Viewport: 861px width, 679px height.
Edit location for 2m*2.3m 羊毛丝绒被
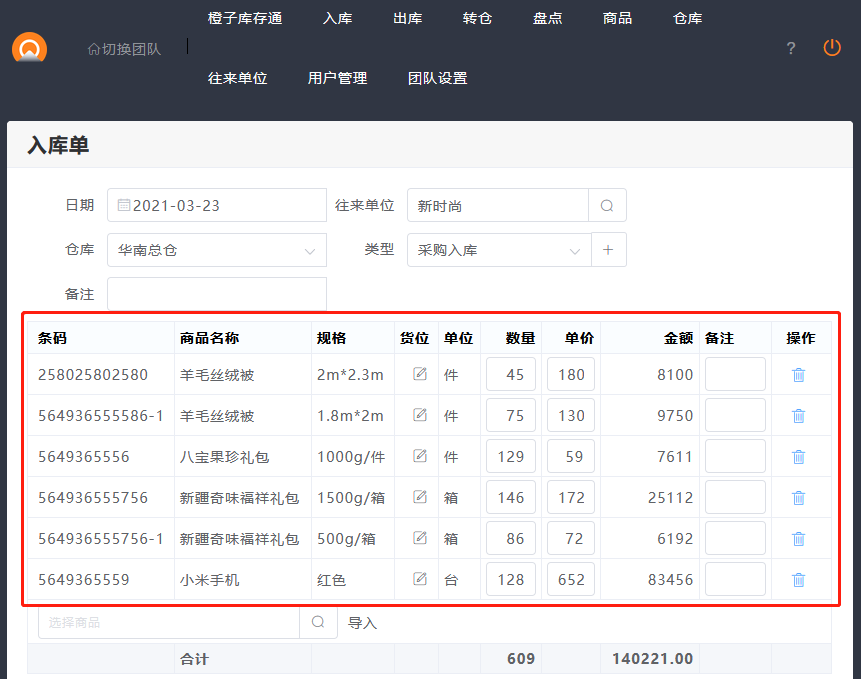420,374
